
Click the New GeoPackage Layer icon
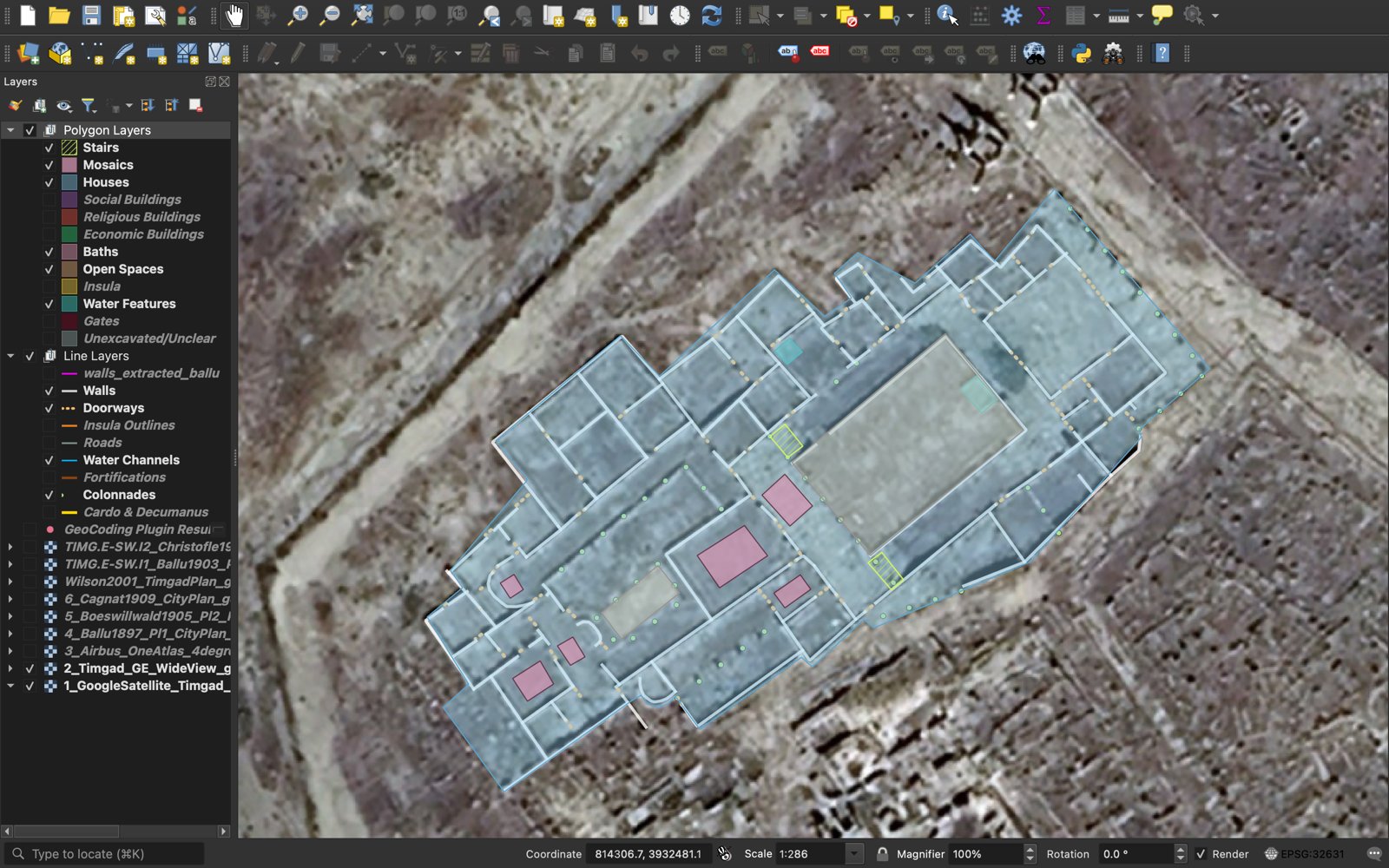click(60, 53)
